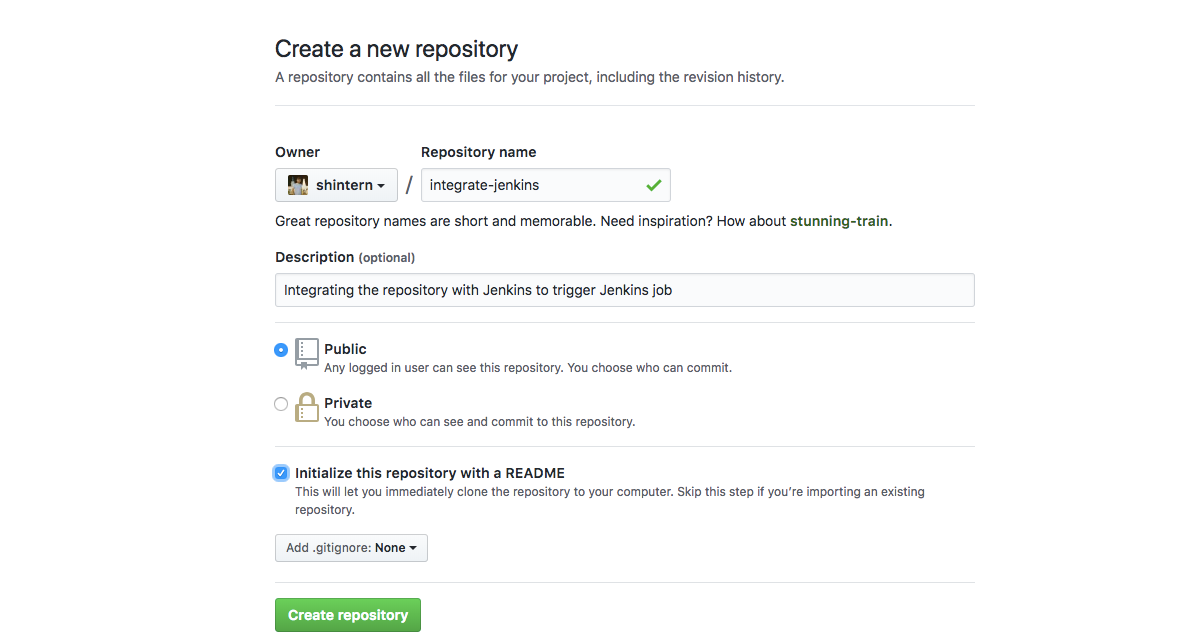The width and height of the screenshot is (1197, 635).
Task: Use the stunning-train name suggestion link
Action: click(x=838, y=221)
